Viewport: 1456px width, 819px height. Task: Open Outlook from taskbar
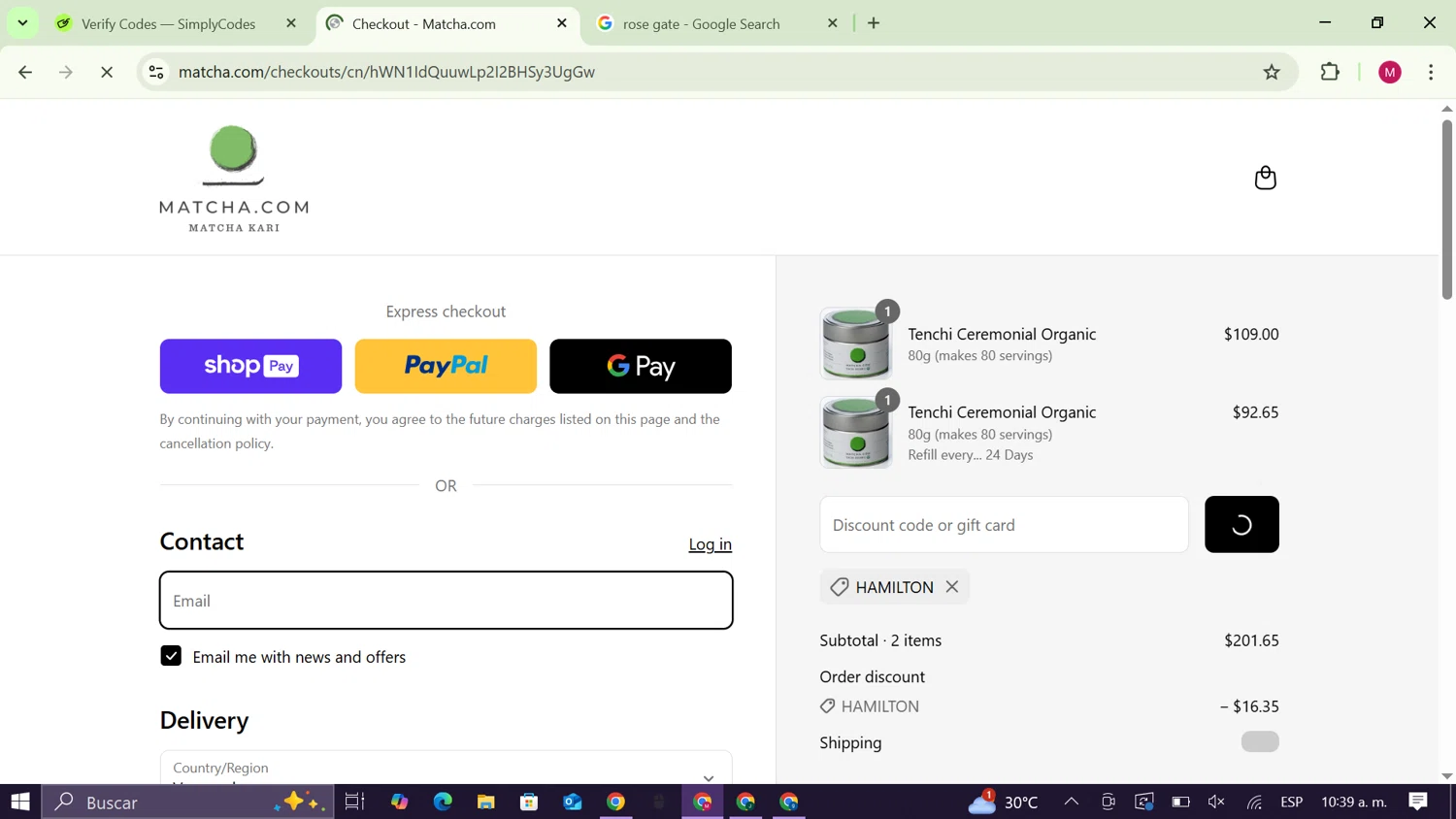click(572, 802)
